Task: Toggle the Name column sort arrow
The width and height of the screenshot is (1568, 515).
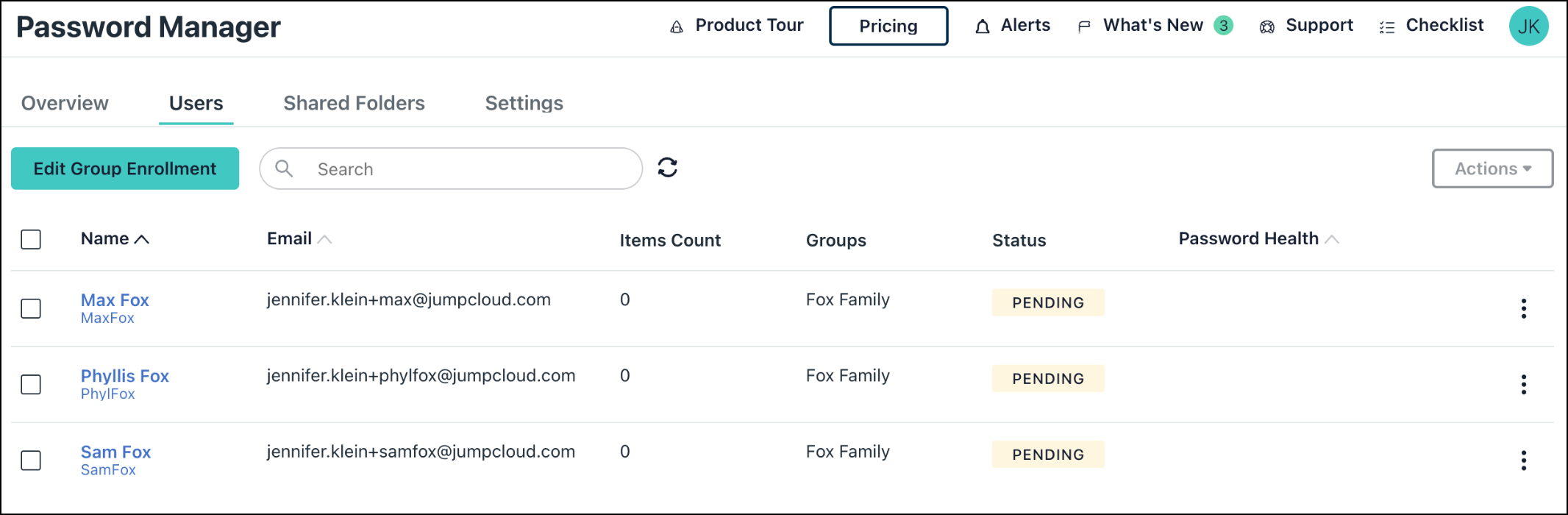Action: (143, 238)
